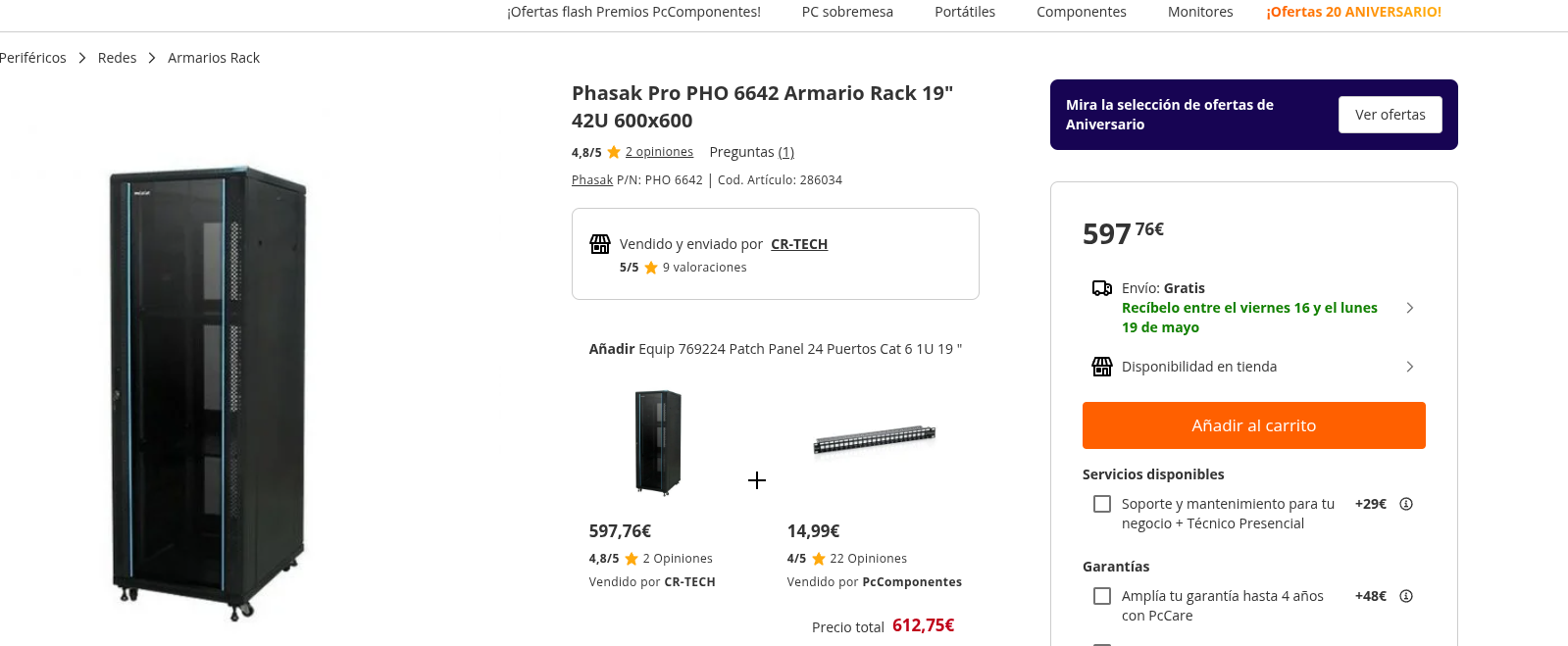Click the Ver ofertas button
This screenshot has width=1568, height=646.
(1391, 115)
